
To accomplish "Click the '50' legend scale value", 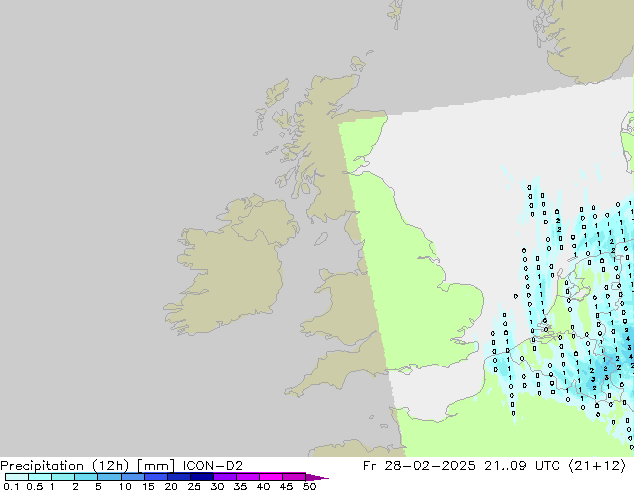I will (309, 486).
